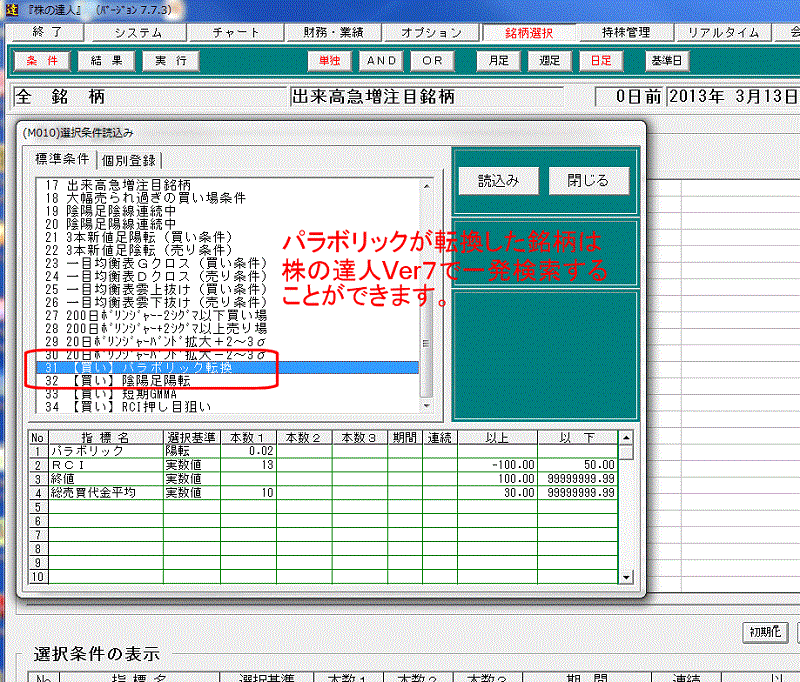Image resolution: width=800 pixels, height=682 pixels.
Task: Click indicator table scroll up arrow
Action: coord(626,438)
